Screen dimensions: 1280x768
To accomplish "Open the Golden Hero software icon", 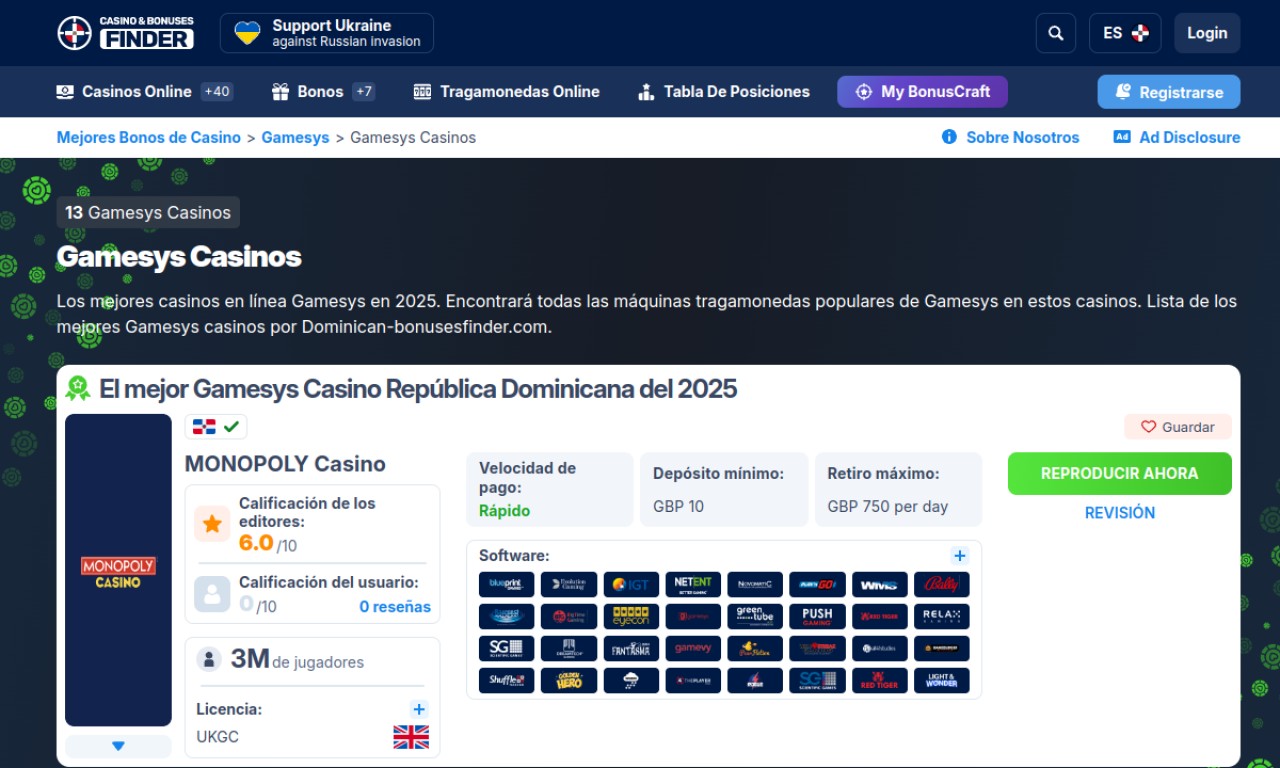I will [569, 680].
